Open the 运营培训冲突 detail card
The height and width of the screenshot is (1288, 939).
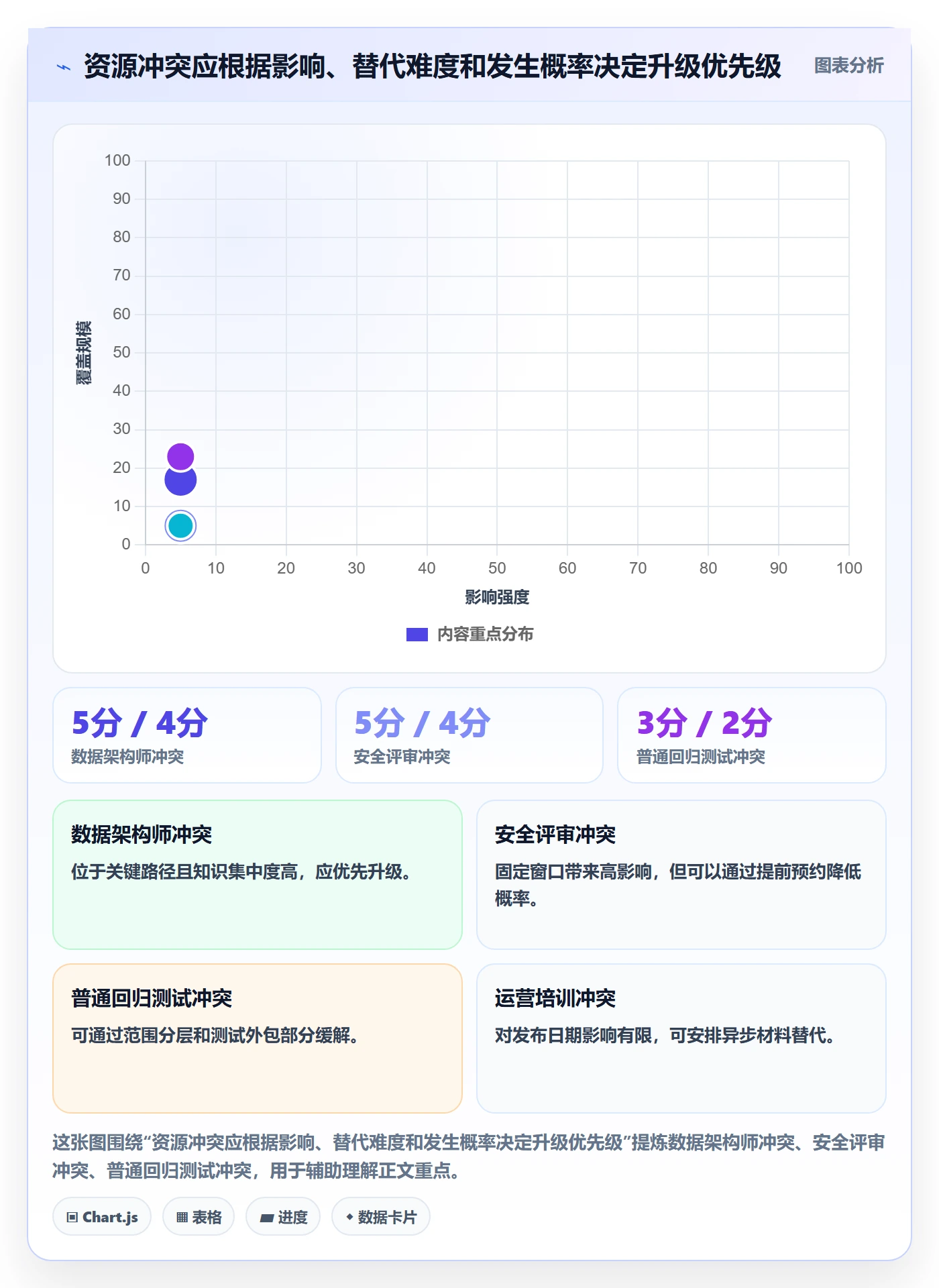(681, 1038)
